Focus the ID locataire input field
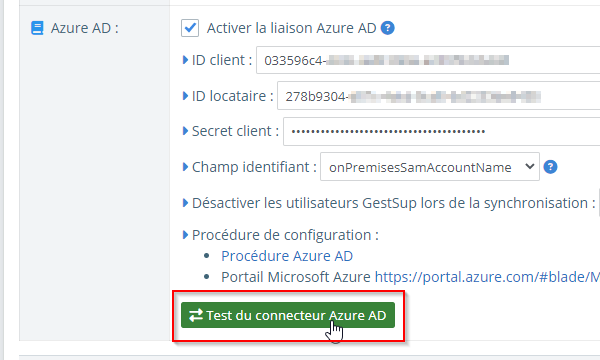600x360 pixels. [439, 96]
